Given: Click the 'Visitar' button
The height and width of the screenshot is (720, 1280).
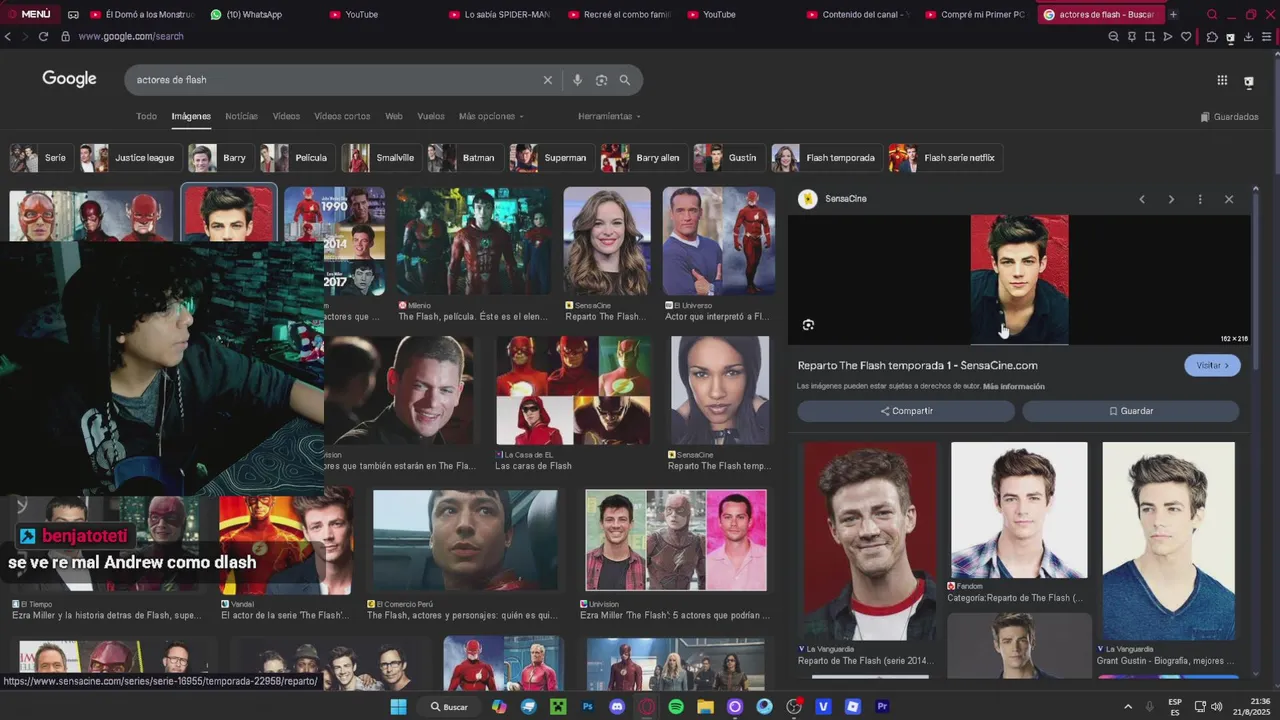Looking at the screenshot, I should pyautogui.click(x=1212, y=365).
